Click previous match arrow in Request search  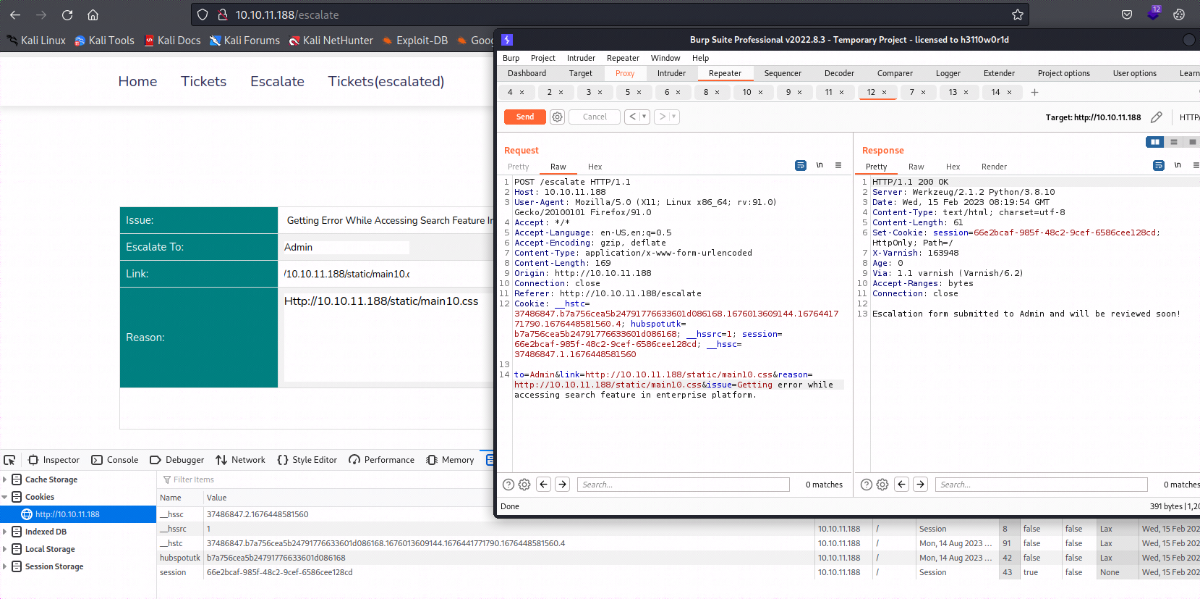(544, 485)
